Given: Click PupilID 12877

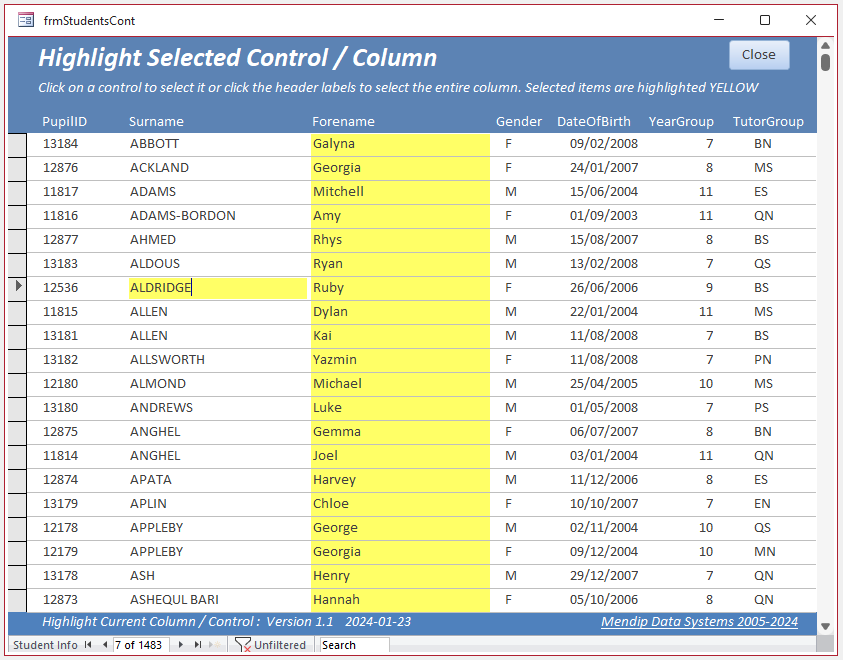Looking at the screenshot, I should pyautogui.click(x=60, y=240).
